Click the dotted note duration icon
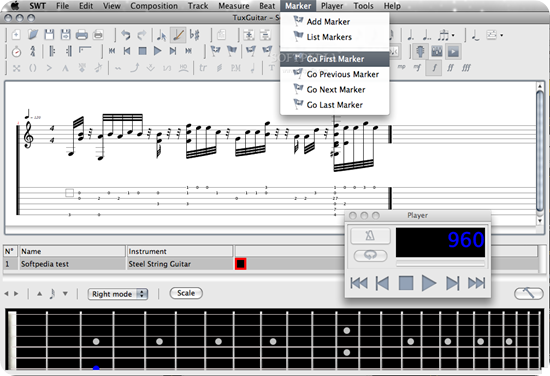The image size is (550, 376). point(410,35)
